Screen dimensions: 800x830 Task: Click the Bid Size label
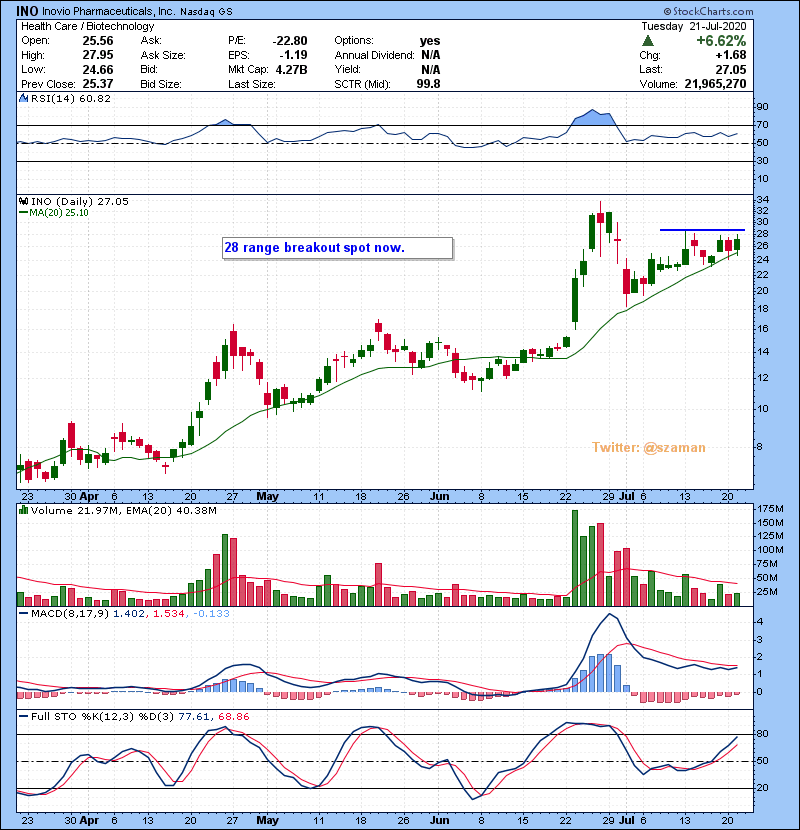click(x=161, y=84)
